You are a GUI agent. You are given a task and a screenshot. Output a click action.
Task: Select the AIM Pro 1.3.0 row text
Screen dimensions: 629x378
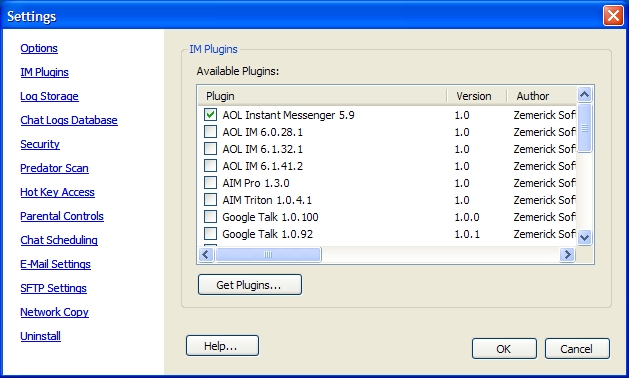point(256,183)
